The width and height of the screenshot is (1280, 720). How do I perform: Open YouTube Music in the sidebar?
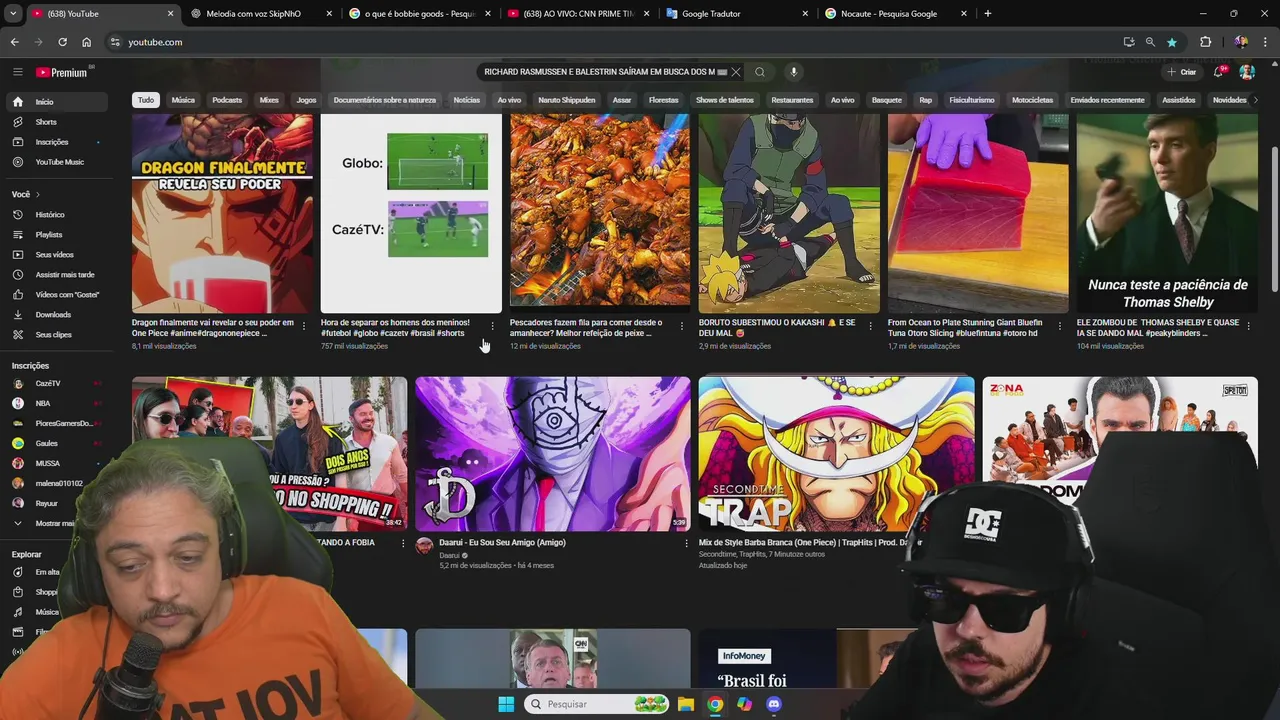click(x=56, y=162)
